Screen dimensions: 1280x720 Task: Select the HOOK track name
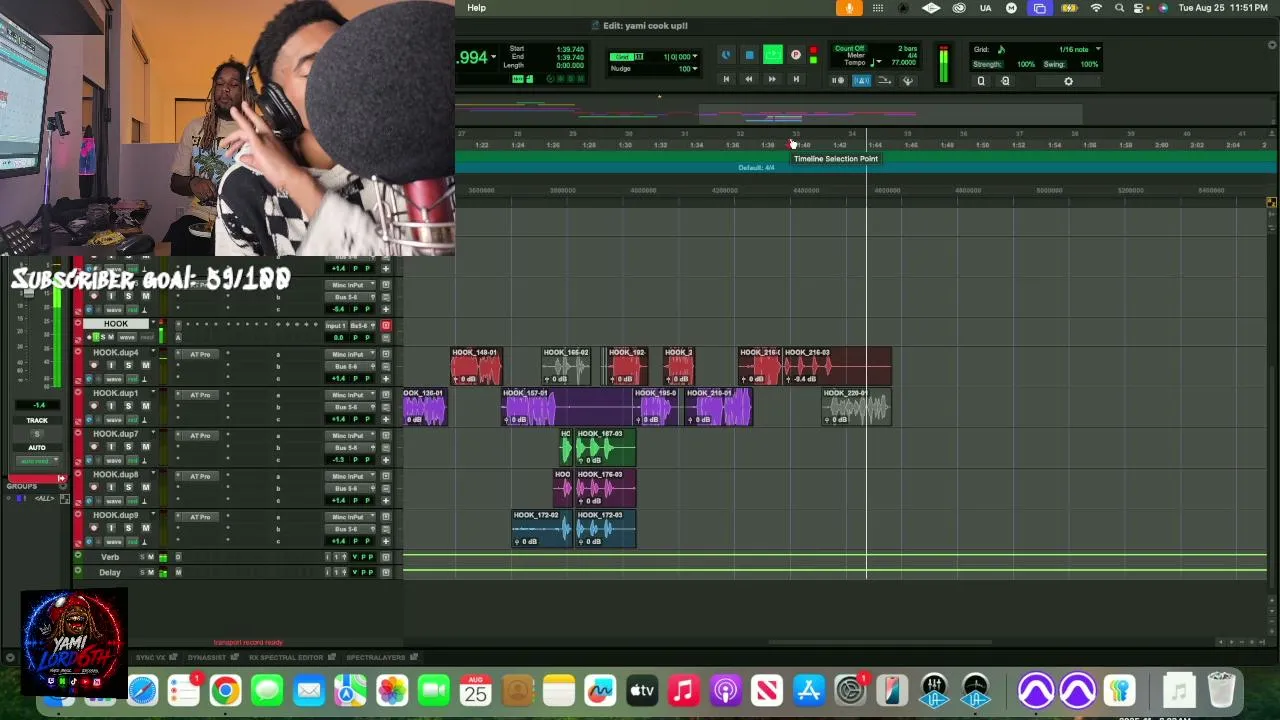116,324
